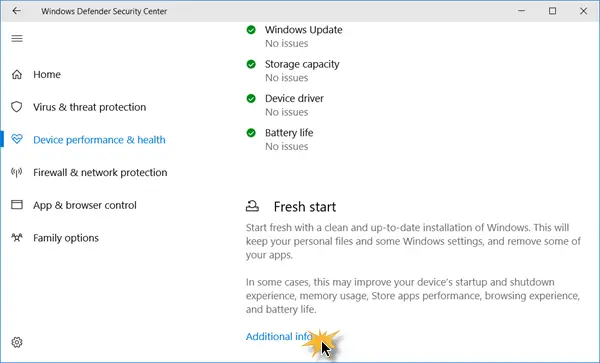Open Family options section

point(66,238)
